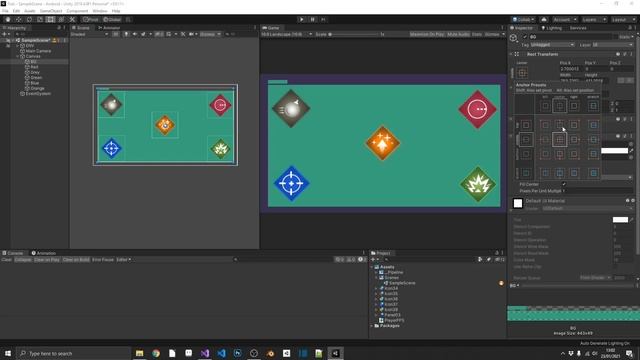Toggle Collapse in Console
Screen dimensions: 640x360
pos(23,260)
